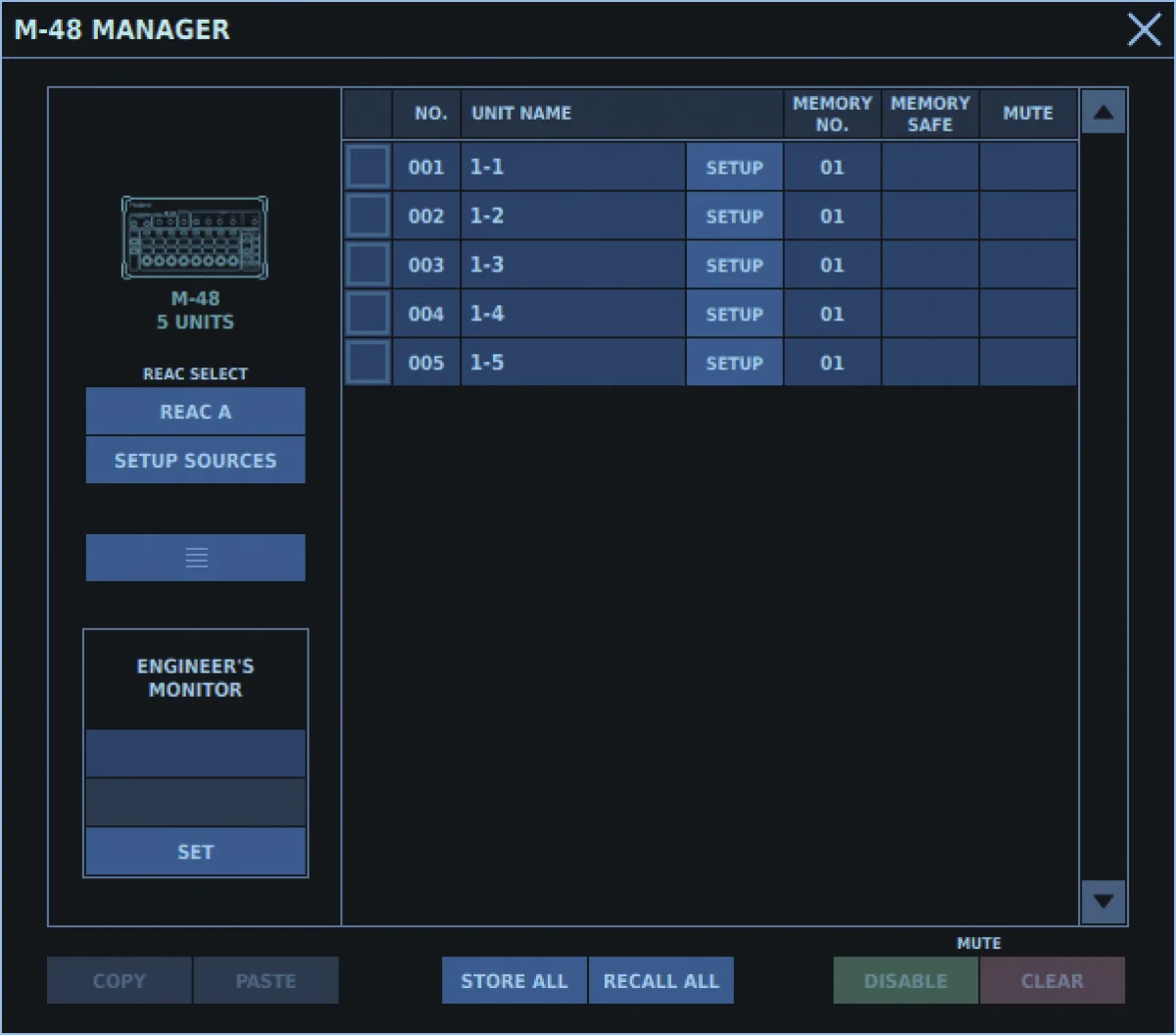Toggle Memory Safe for unit 1-2
Image resolution: width=1176 pixels, height=1035 pixels.
tap(930, 216)
